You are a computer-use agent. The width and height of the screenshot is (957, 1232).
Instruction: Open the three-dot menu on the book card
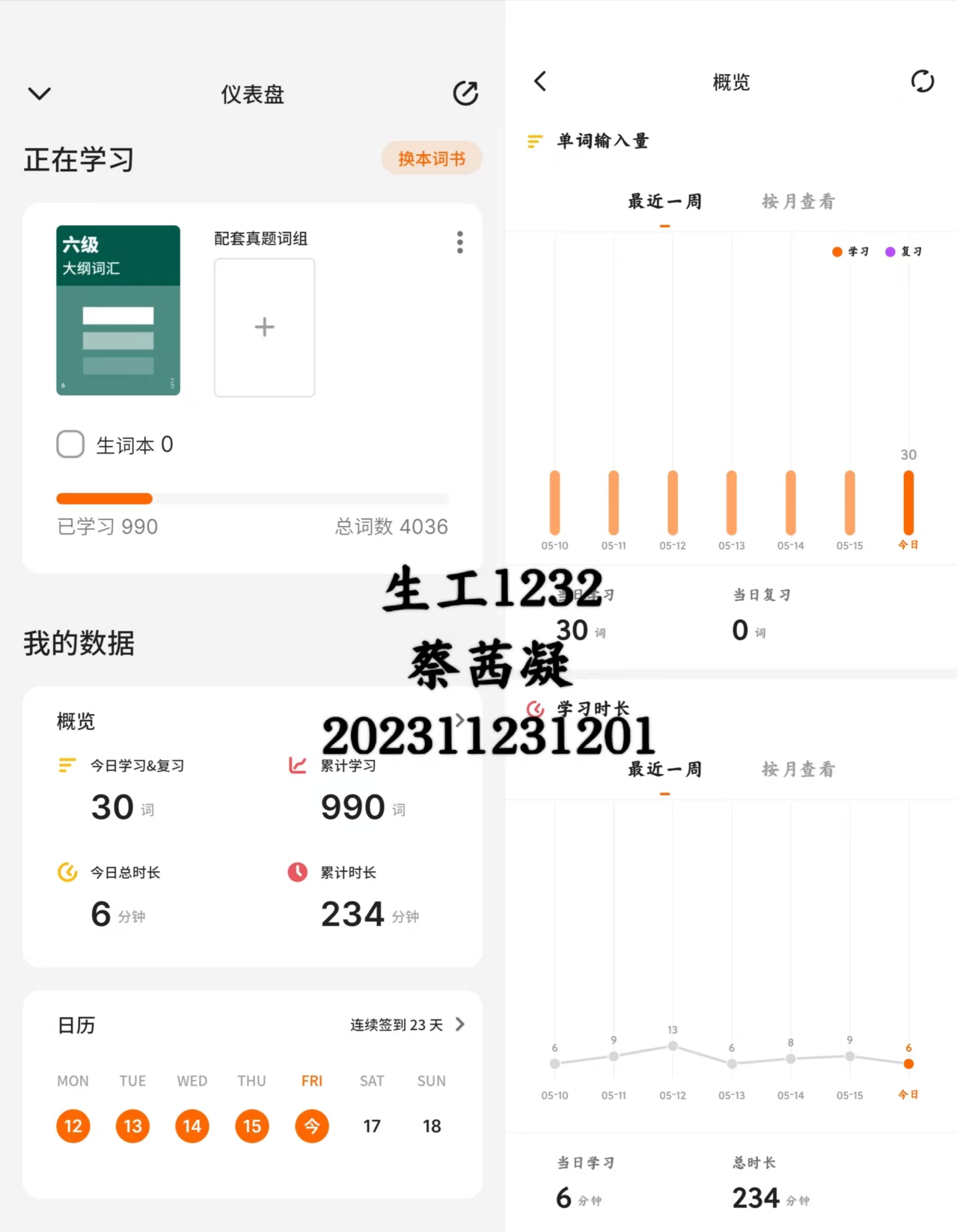click(x=460, y=242)
